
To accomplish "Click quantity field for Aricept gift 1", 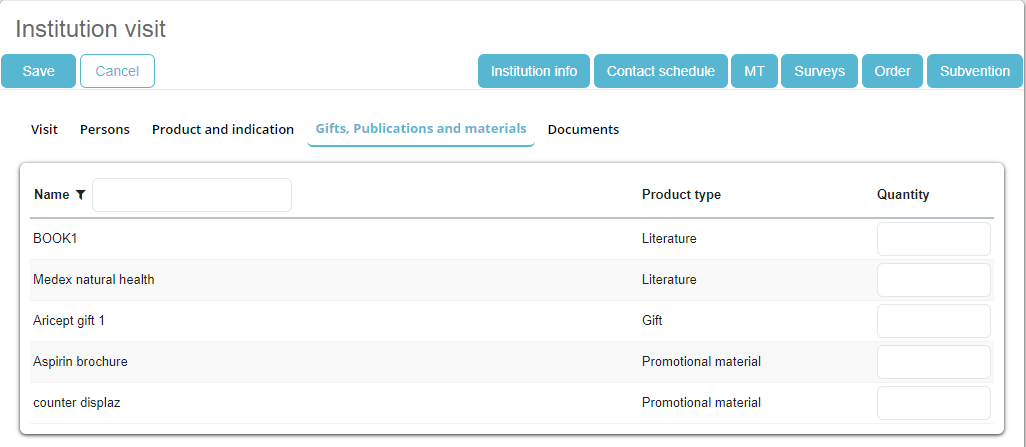I will (x=933, y=321).
